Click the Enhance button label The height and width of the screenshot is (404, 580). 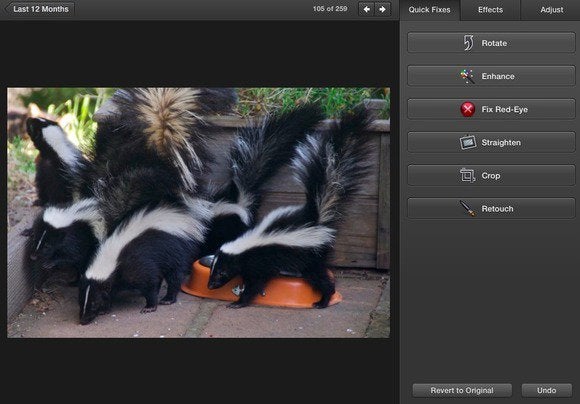tap(498, 76)
